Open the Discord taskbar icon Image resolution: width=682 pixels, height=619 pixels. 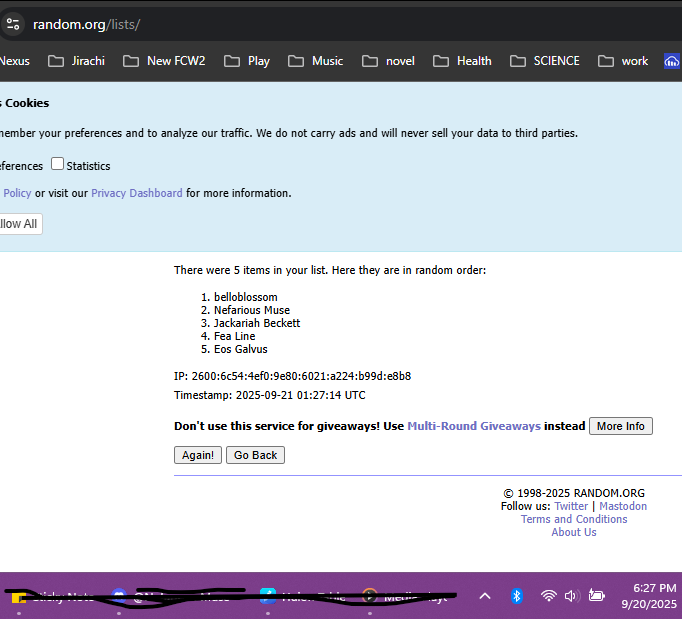click(119, 596)
